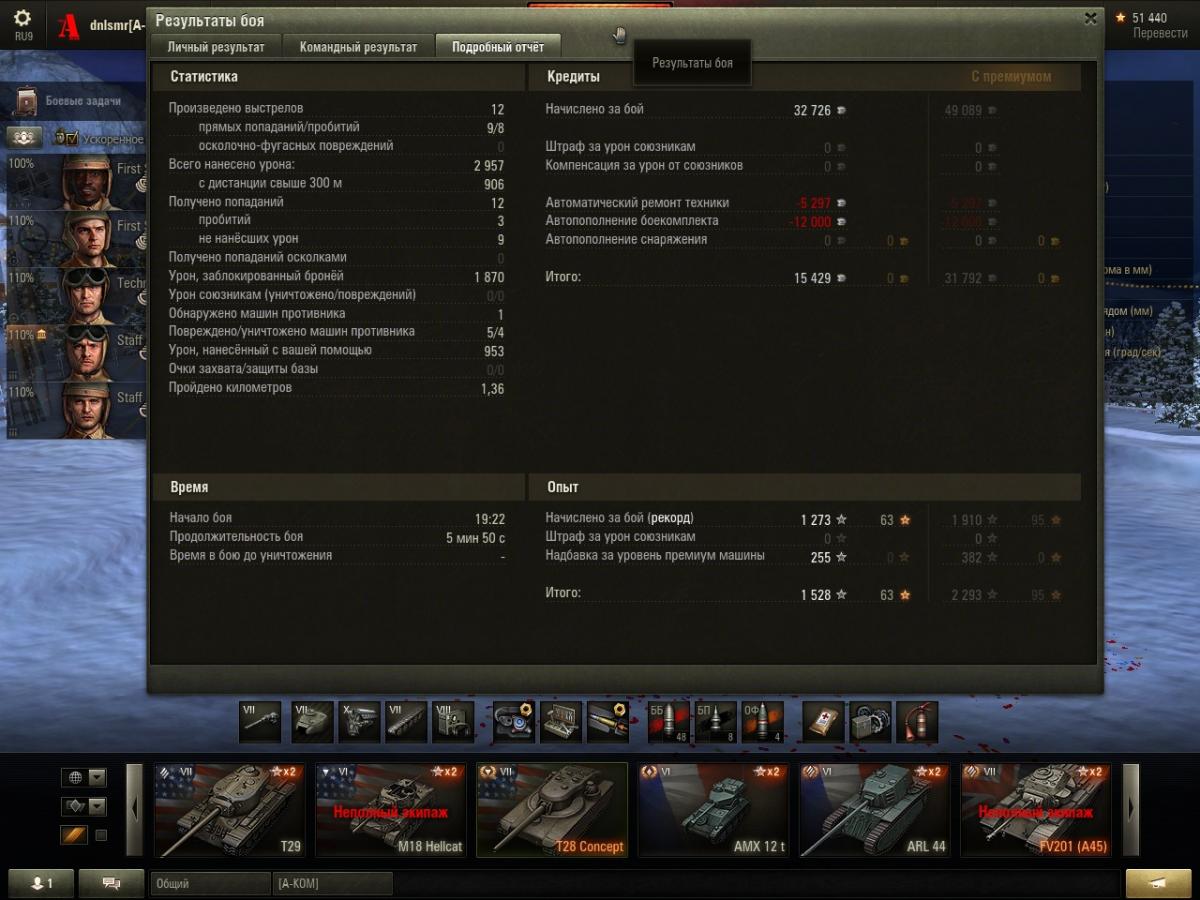Image resolution: width=1200 pixels, height=900 pixels.
Task: Select the tier VII suspension module slot
Action: click(406, 722)
